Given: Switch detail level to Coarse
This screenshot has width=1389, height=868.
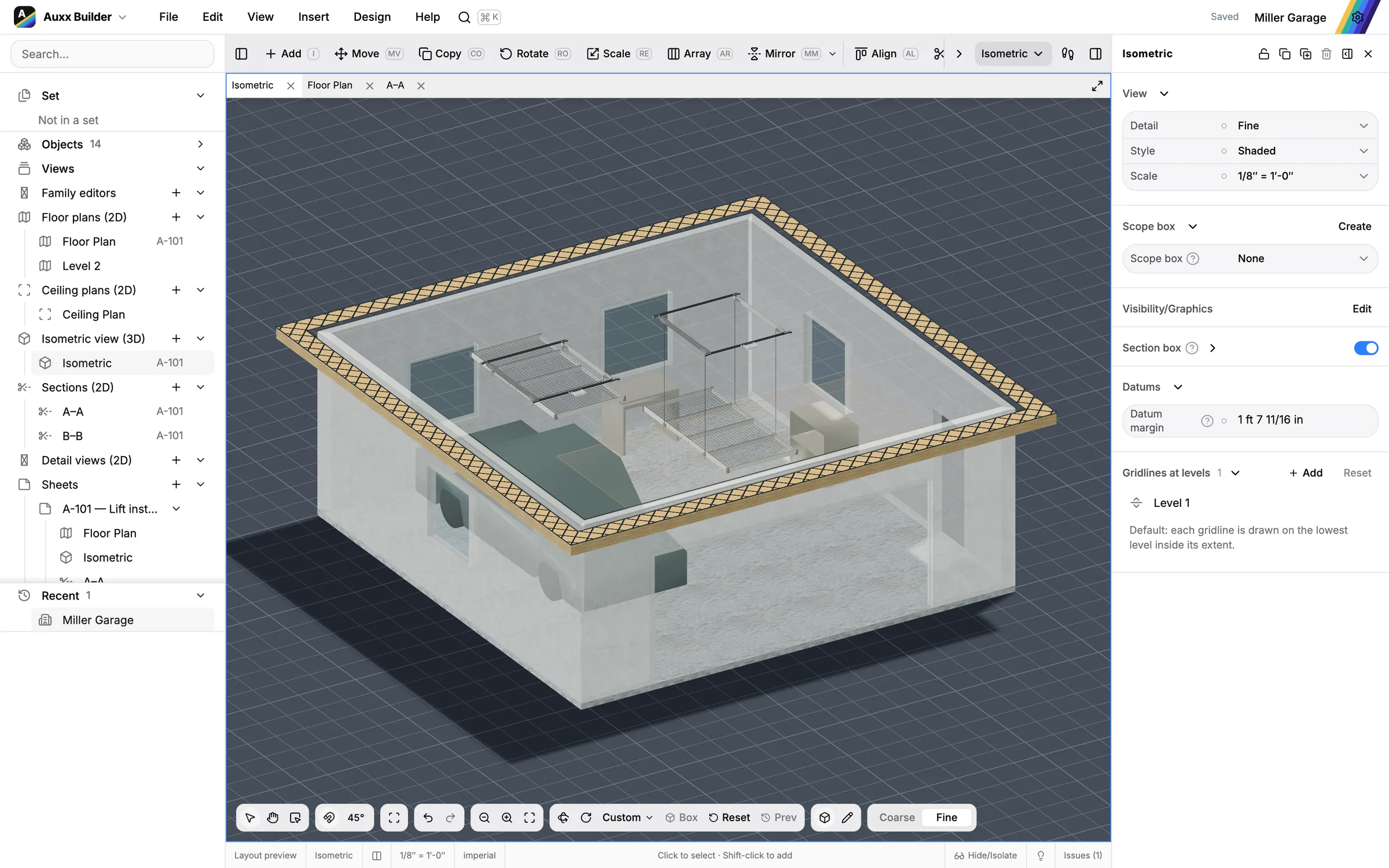Looking at the screenshot, I should click(x=897, y=818).
